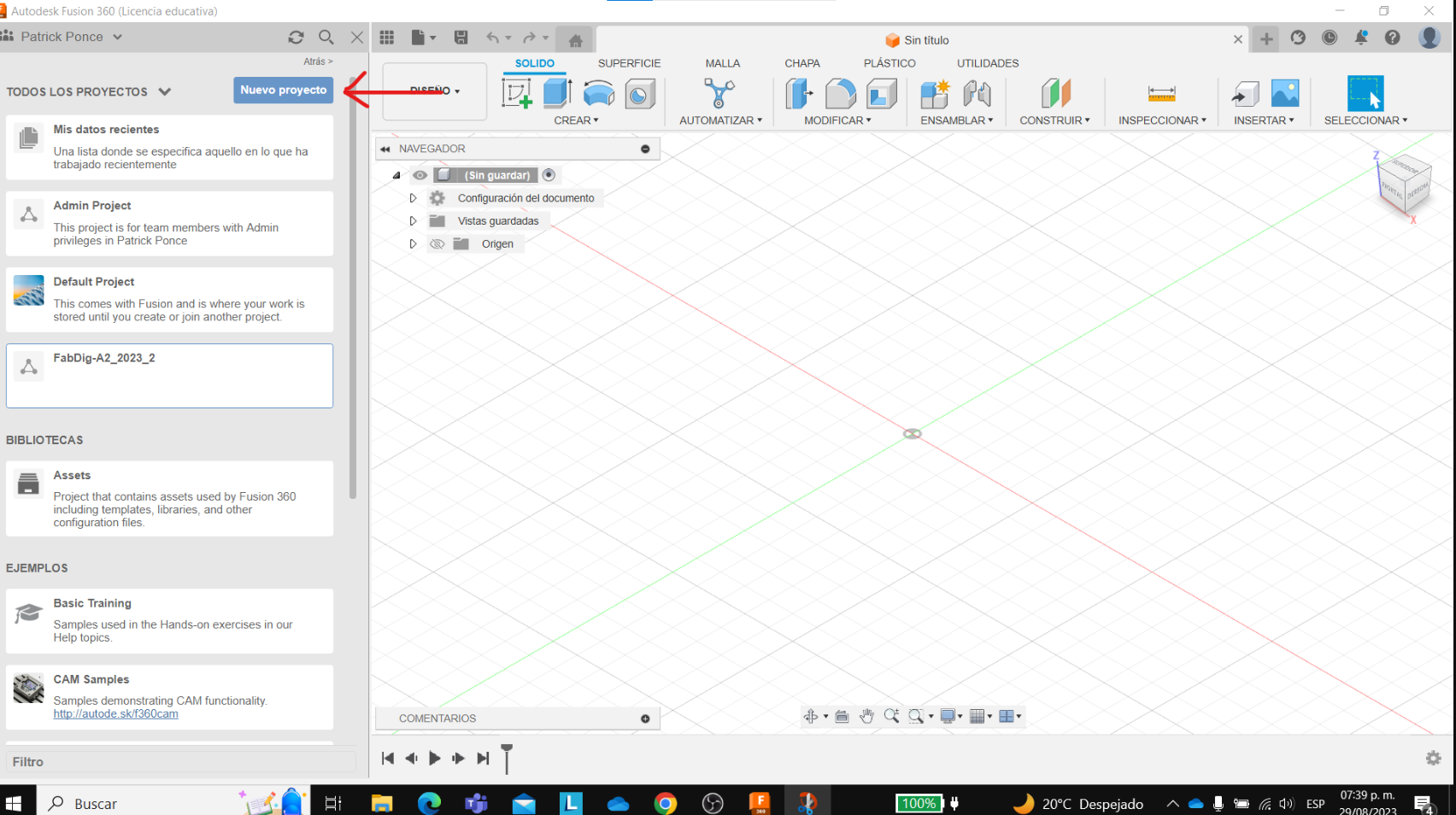Viewport: 1456px width, 815px height.
Task: Open the CREAR dropdown menu
Action: point(577,120)
